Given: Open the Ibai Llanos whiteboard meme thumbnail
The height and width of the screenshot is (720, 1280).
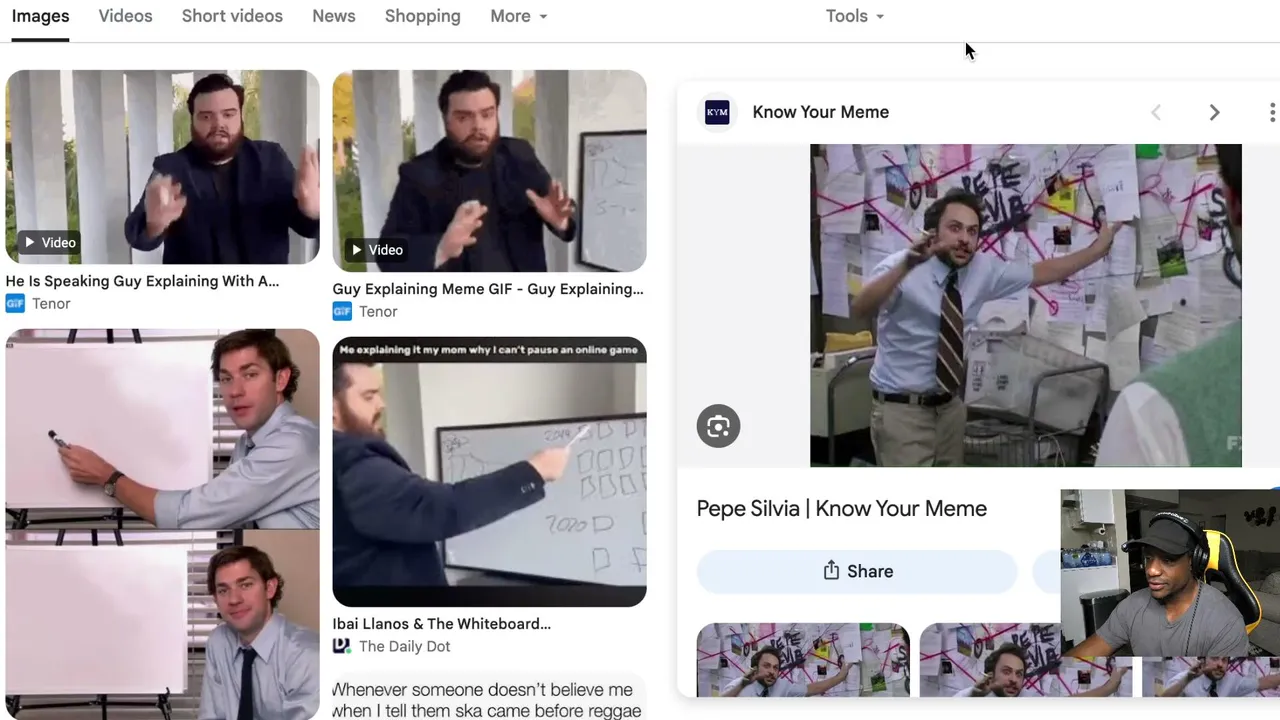Looking at the screenshot, I should [x=490, y=472].
